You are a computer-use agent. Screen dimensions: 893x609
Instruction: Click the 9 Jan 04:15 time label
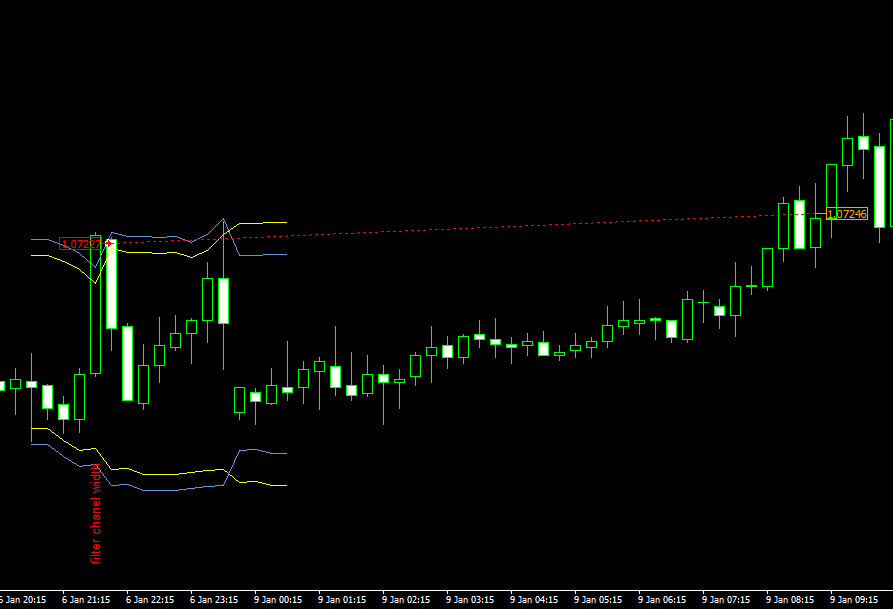coord(534,600)
